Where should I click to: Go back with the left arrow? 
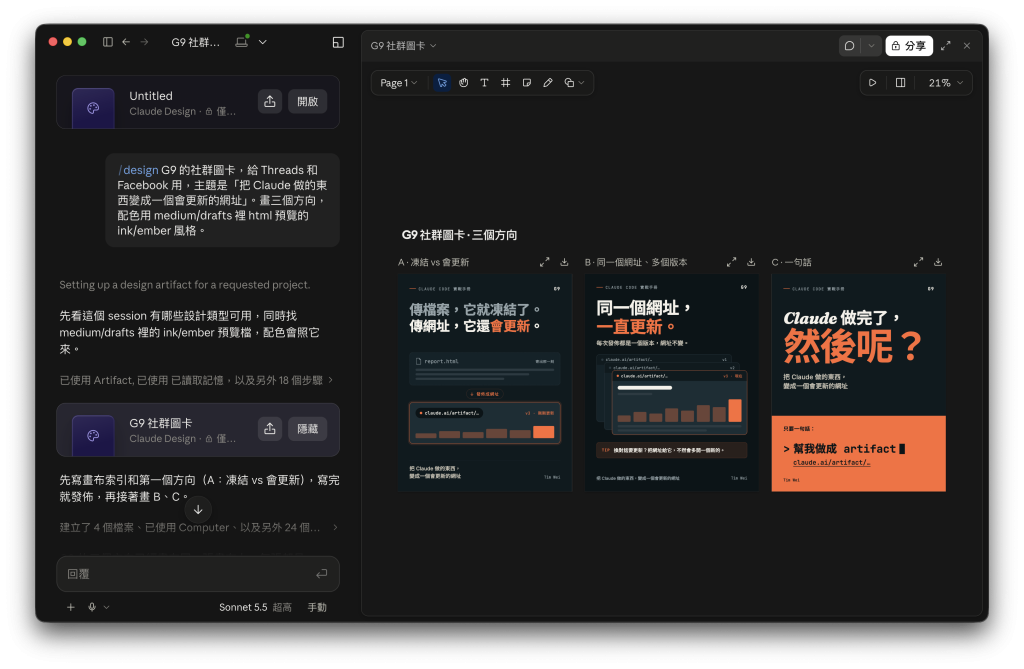click(x=126, y=42)
